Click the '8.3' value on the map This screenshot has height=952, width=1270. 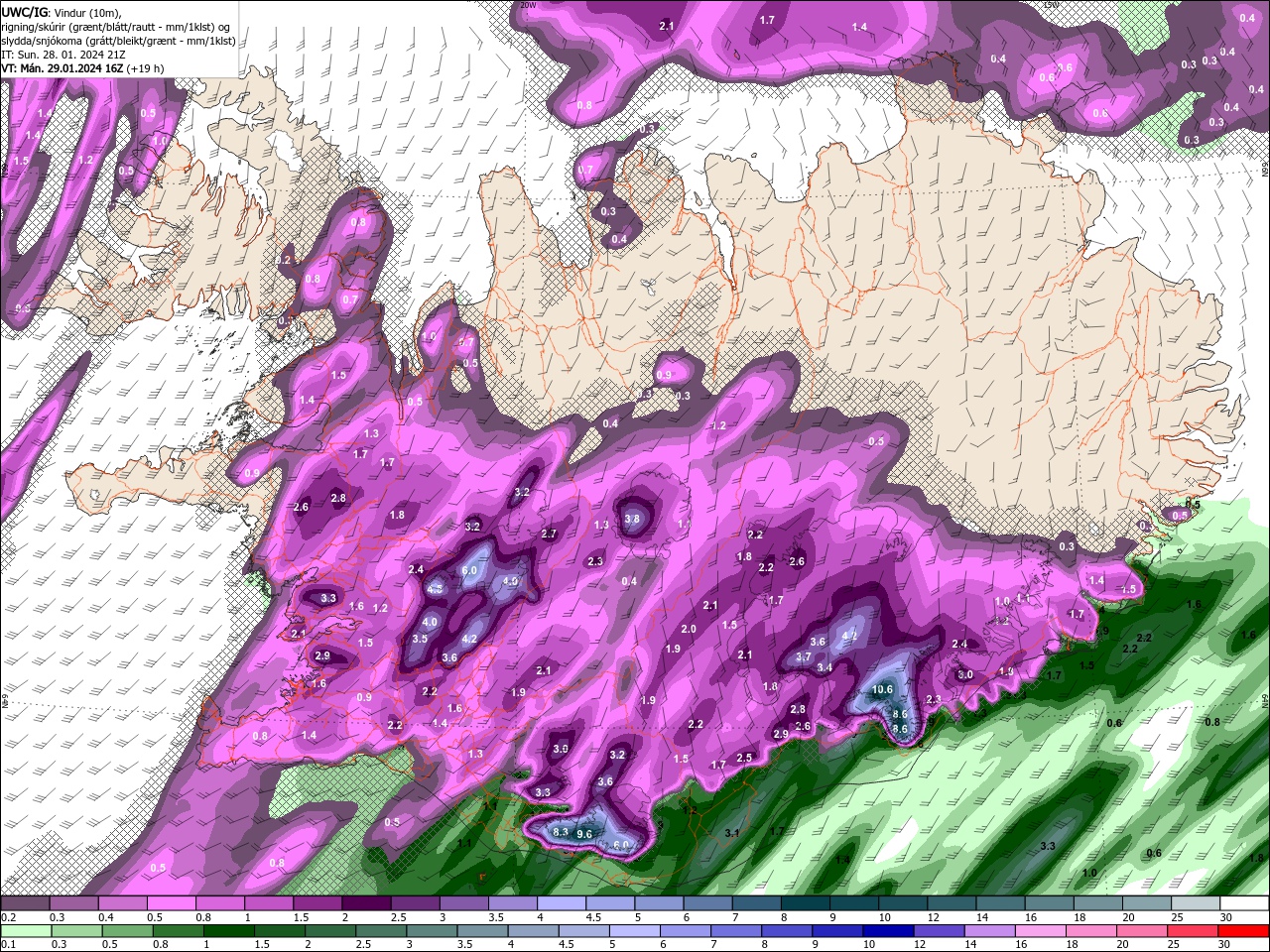click(x=561, y=832)
